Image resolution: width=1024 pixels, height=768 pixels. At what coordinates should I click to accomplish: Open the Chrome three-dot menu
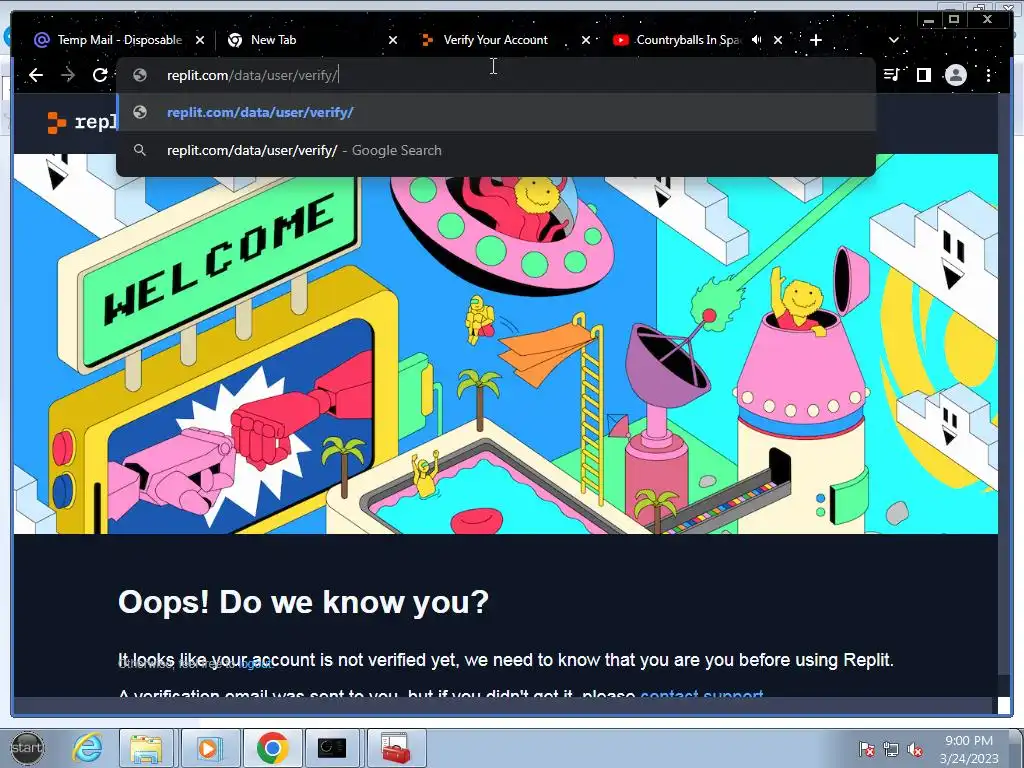point(988,75)
